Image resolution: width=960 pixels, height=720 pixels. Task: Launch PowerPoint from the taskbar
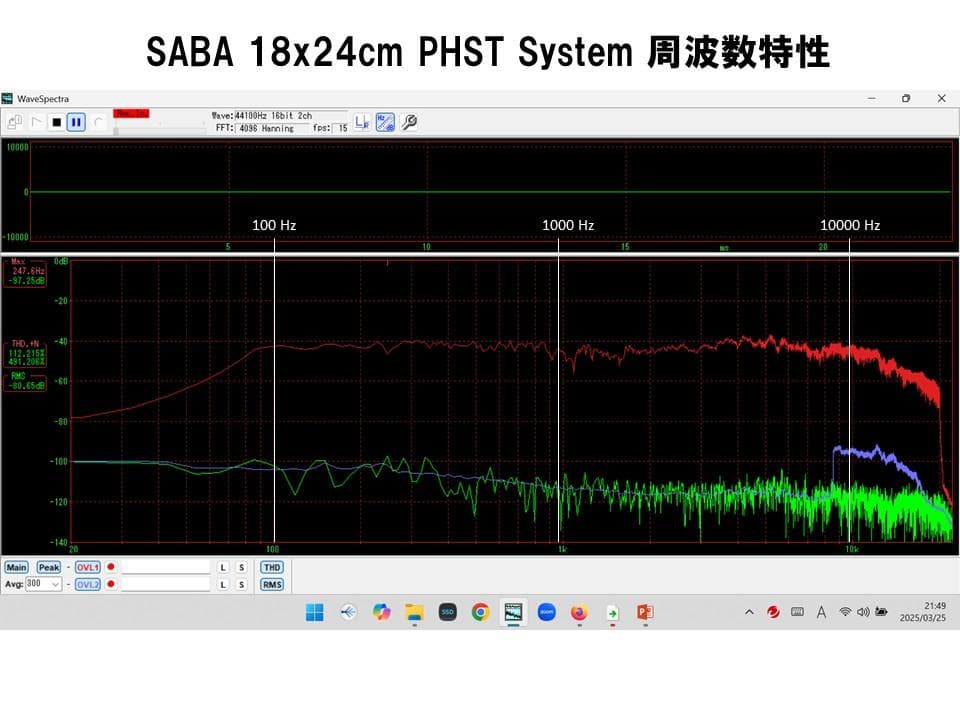click(x=645, y=611)
